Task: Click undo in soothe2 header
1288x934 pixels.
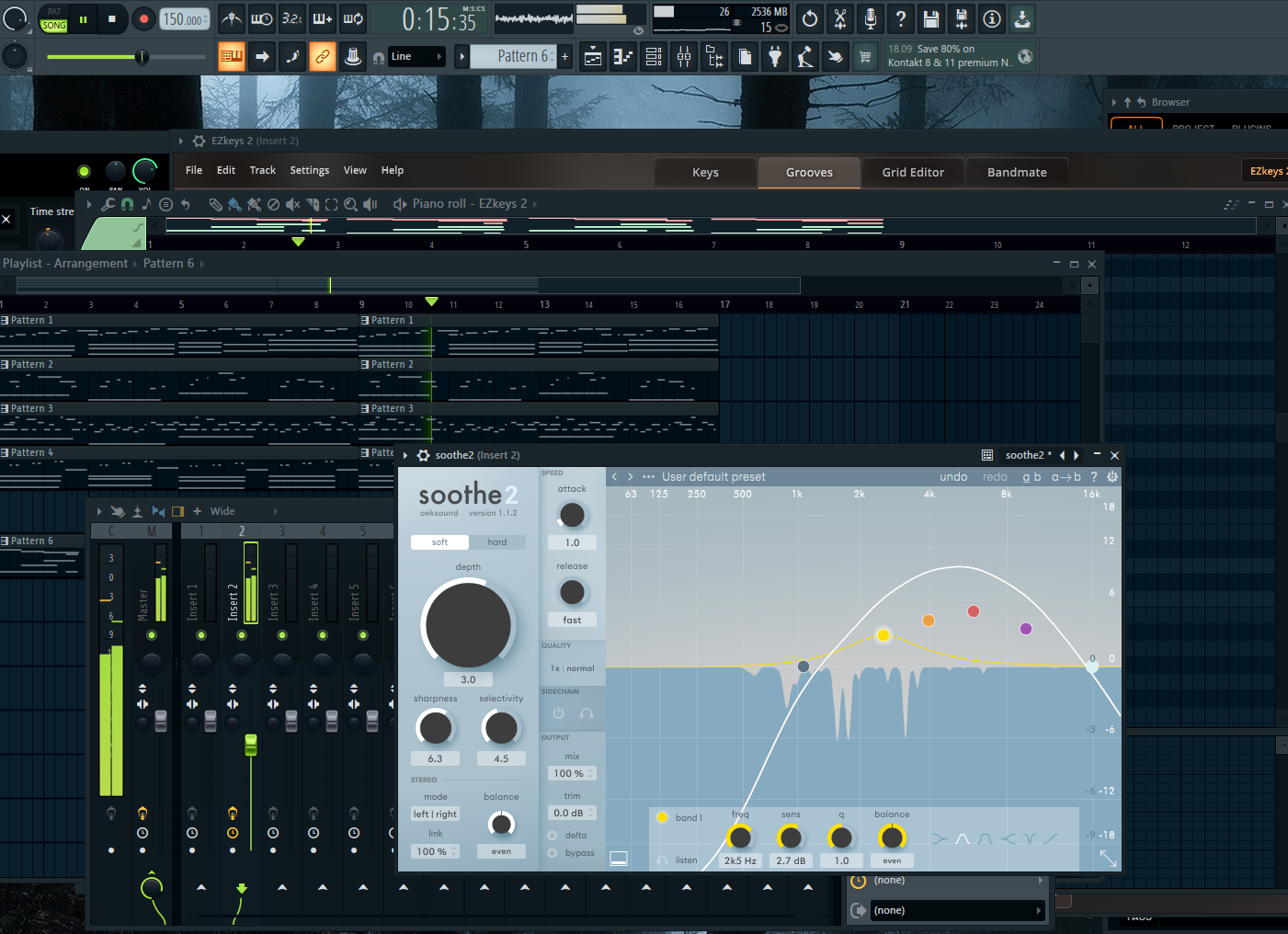Action: coord(953,477)
